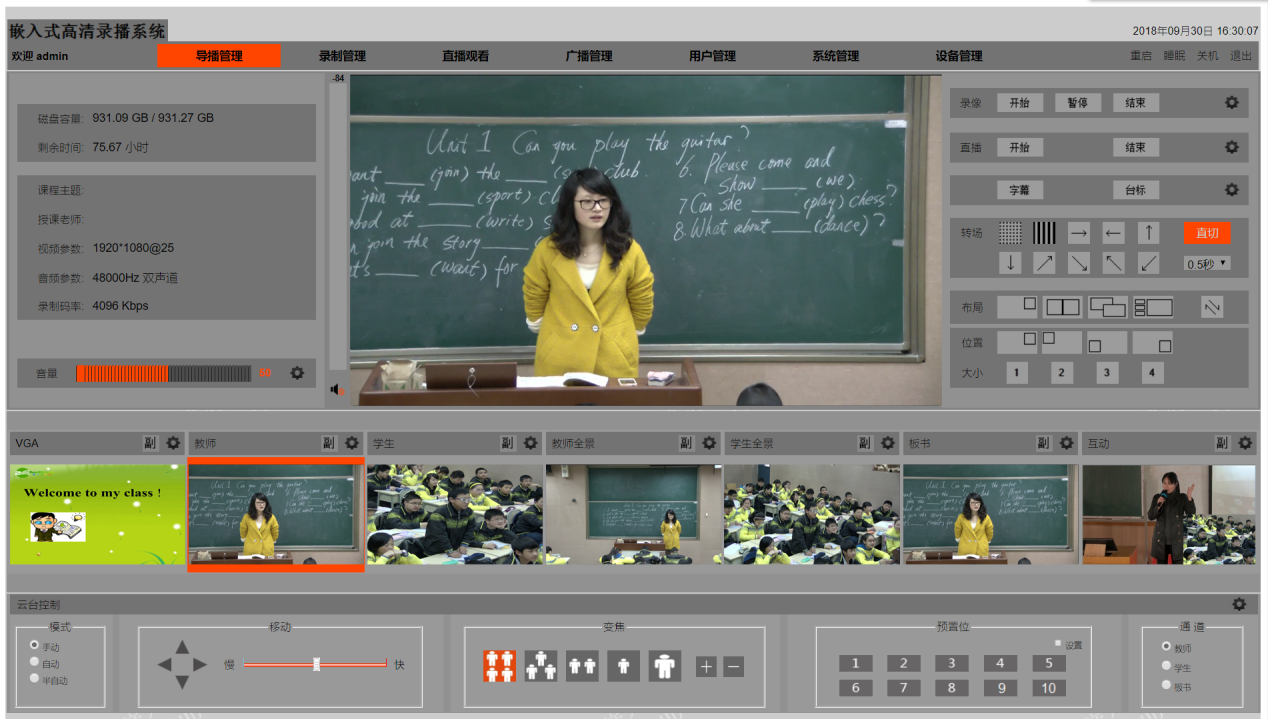Choose the up-left diagonal transition

point(1113,263)
